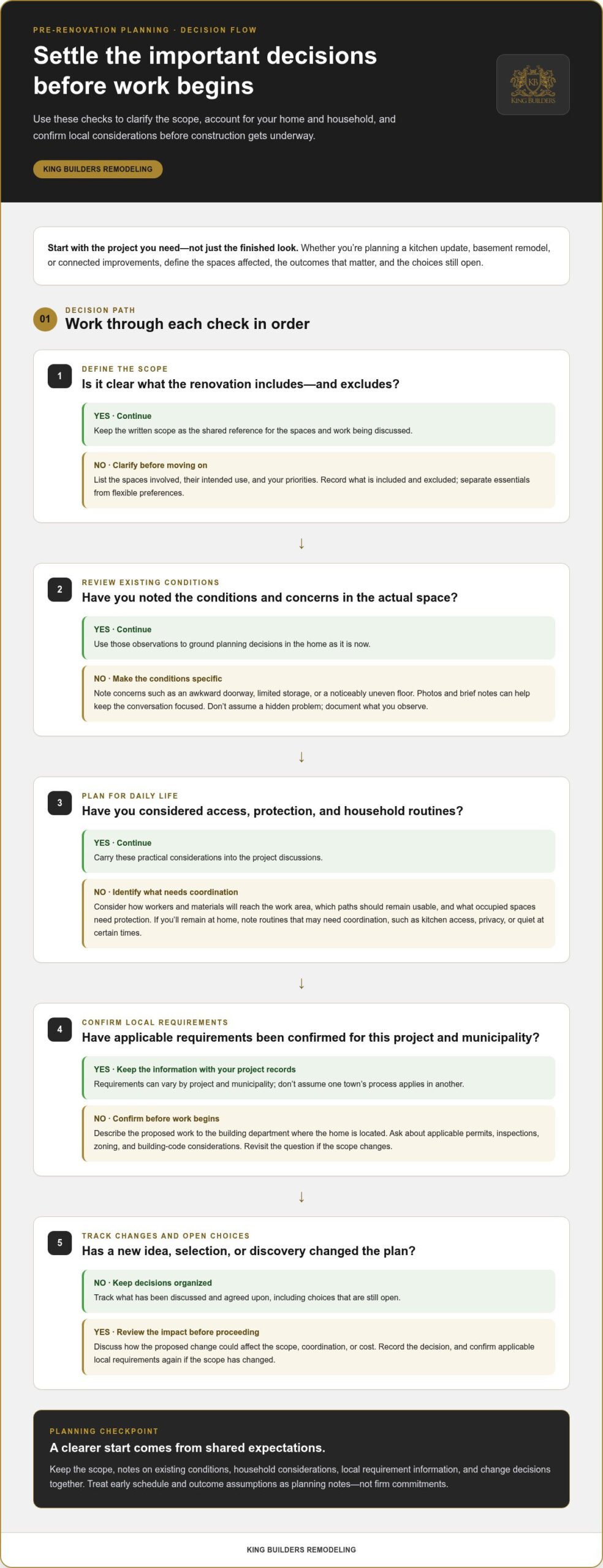Select the step 2 number badge
The image size is (603, 1568).
[59, 589]
